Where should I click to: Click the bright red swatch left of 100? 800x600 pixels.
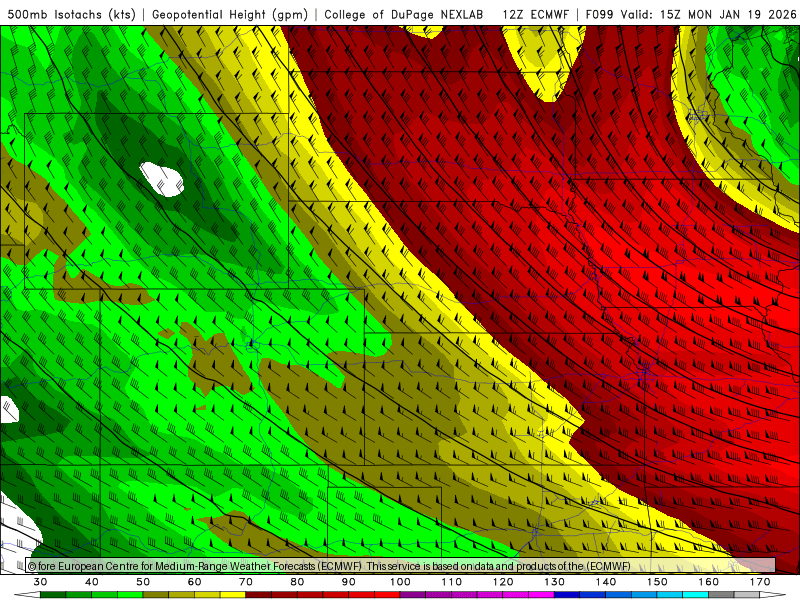[x=387, y=595]
